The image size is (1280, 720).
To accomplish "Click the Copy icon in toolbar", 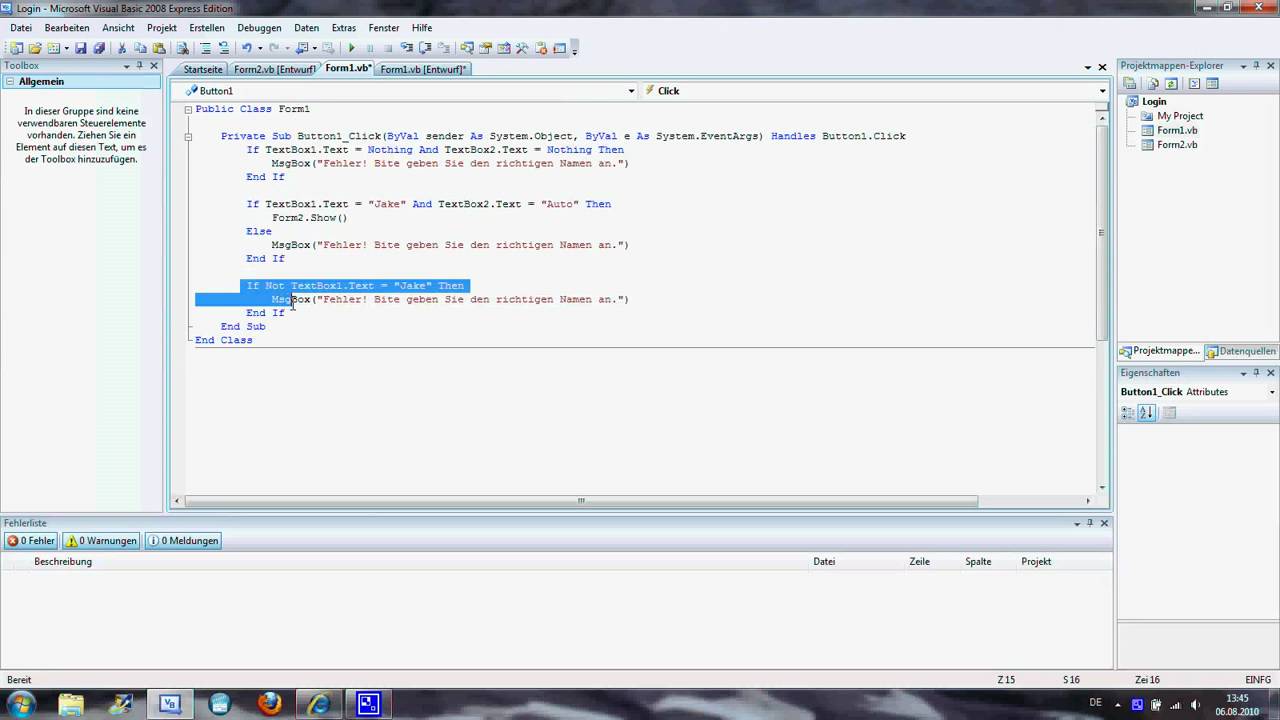I will click(x=140, y=48).
